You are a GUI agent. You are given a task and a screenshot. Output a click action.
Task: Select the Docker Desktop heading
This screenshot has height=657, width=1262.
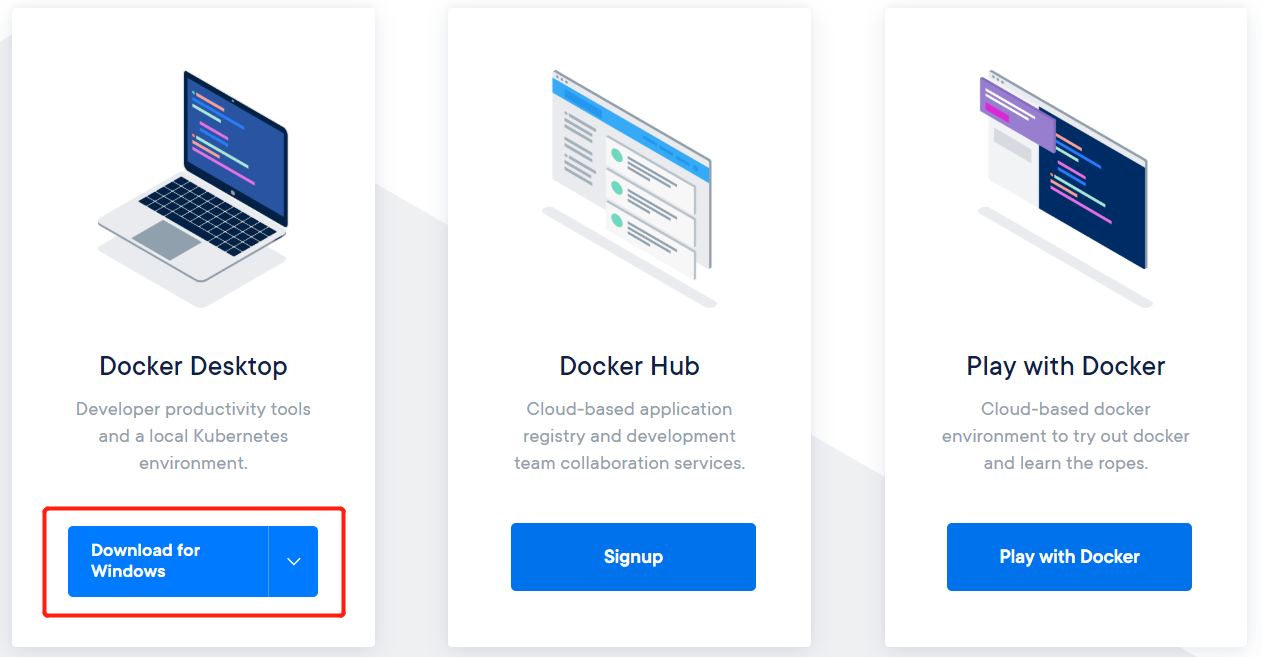193,366
